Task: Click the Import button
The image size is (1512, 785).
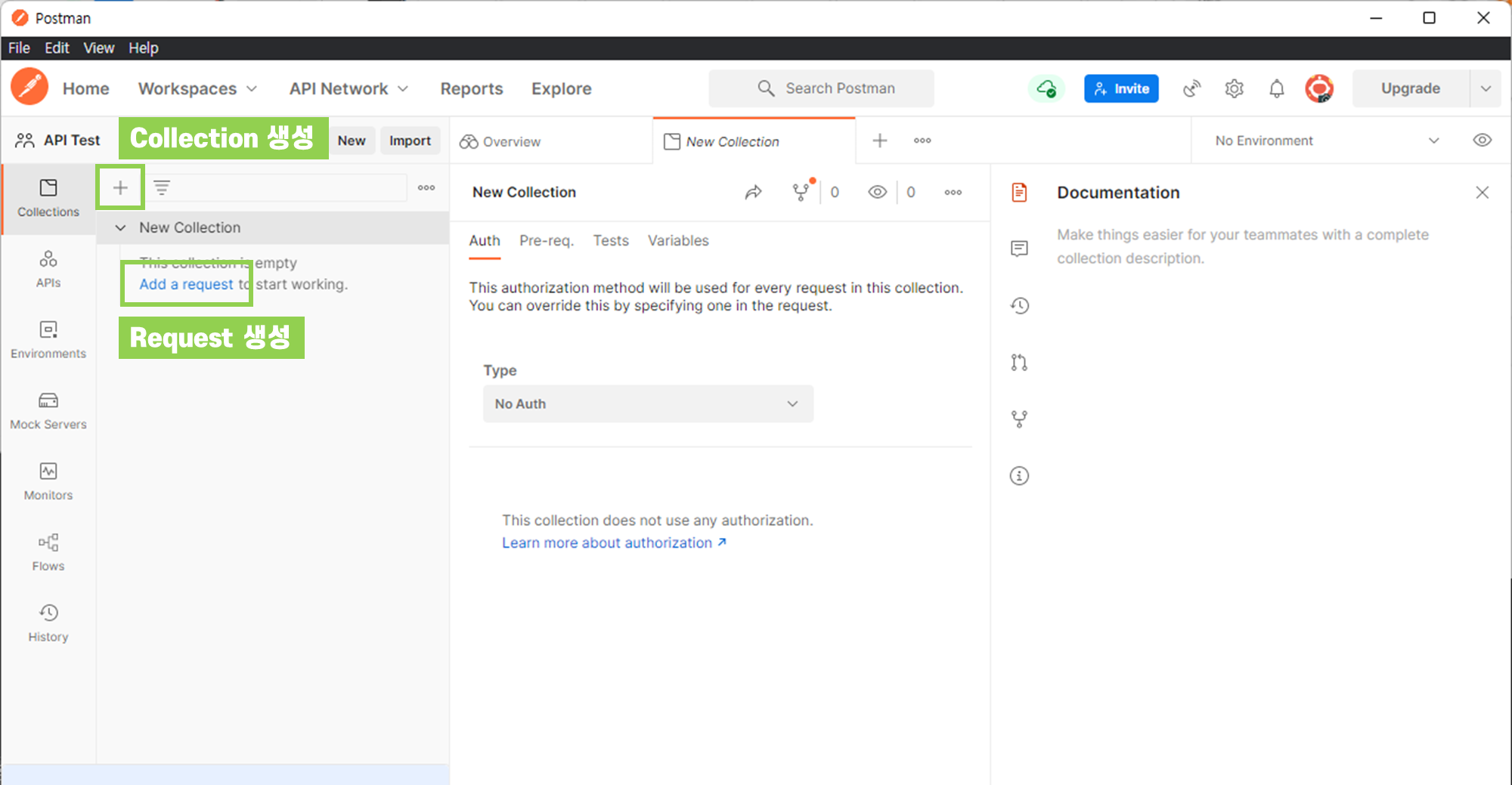Action: pyautogui.click(x=410, y=141)
